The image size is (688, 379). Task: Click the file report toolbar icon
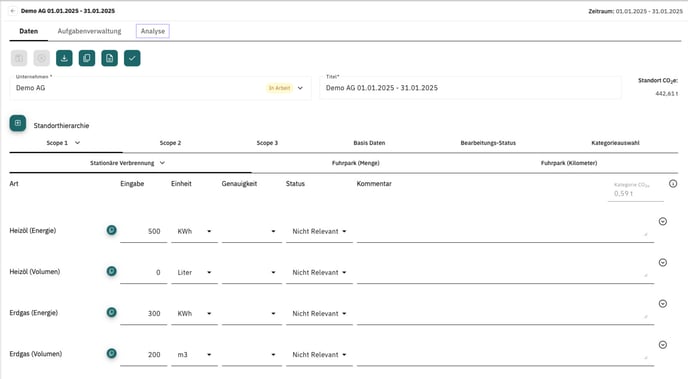[x=110, y=58]
